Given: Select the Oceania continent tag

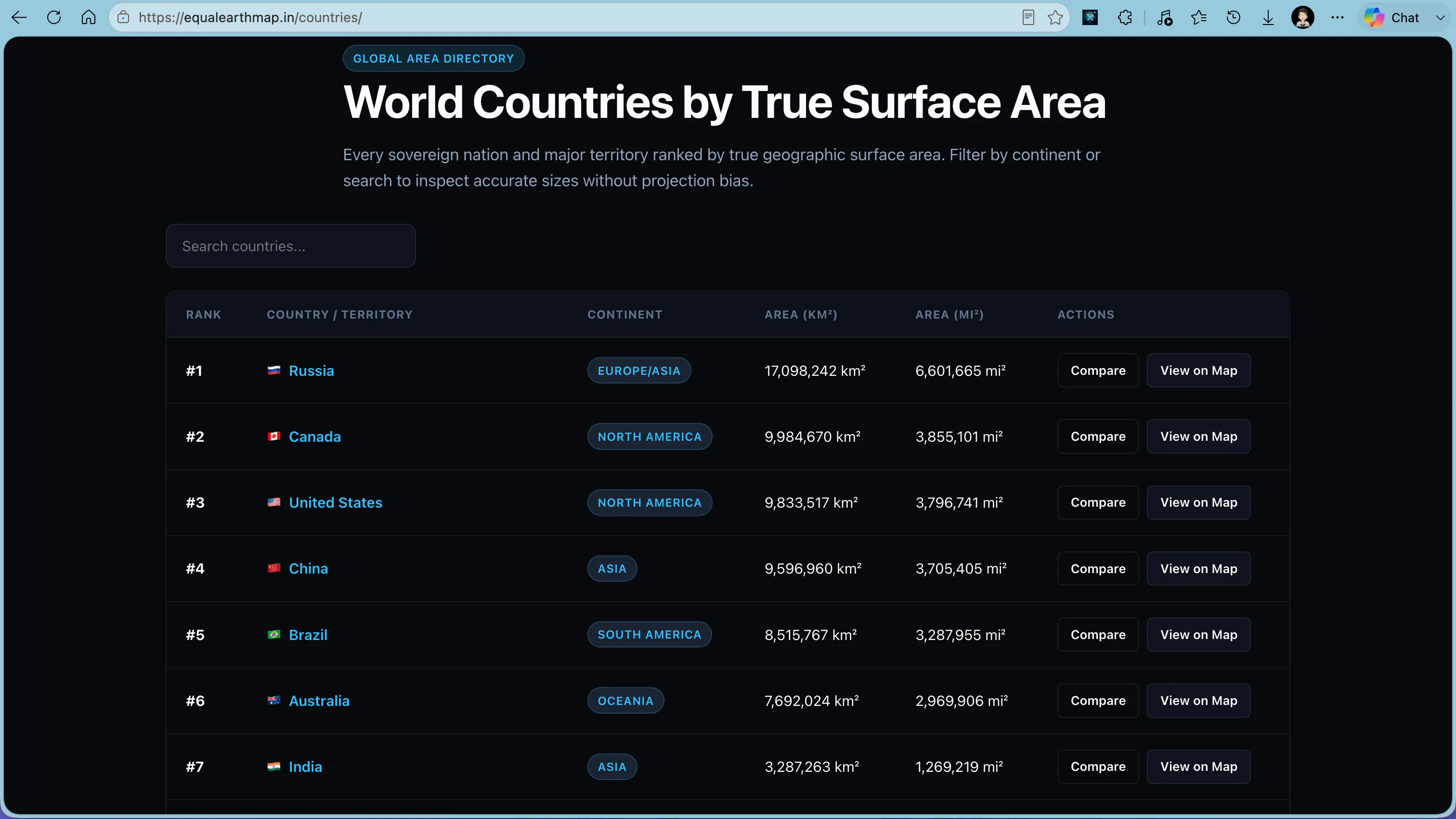Looking at the screenshot, I should (x=625, y=701).
